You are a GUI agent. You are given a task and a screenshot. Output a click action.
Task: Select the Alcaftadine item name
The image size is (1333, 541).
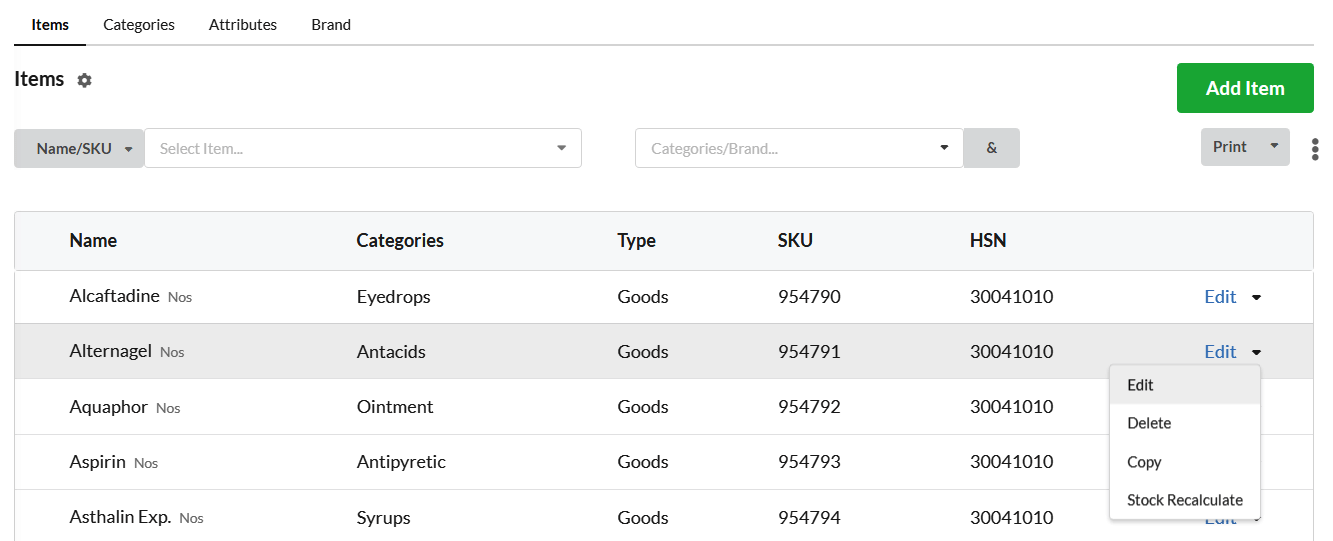[x=114, y=296]
